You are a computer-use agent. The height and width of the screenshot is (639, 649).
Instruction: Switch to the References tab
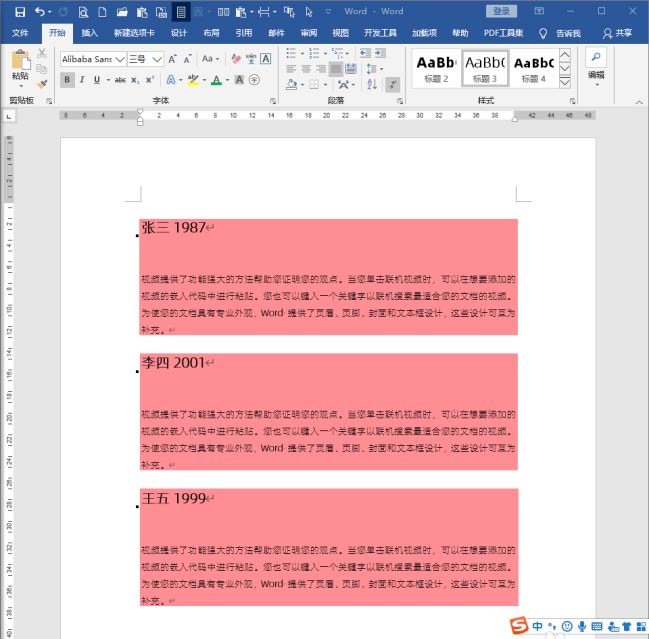244,33
